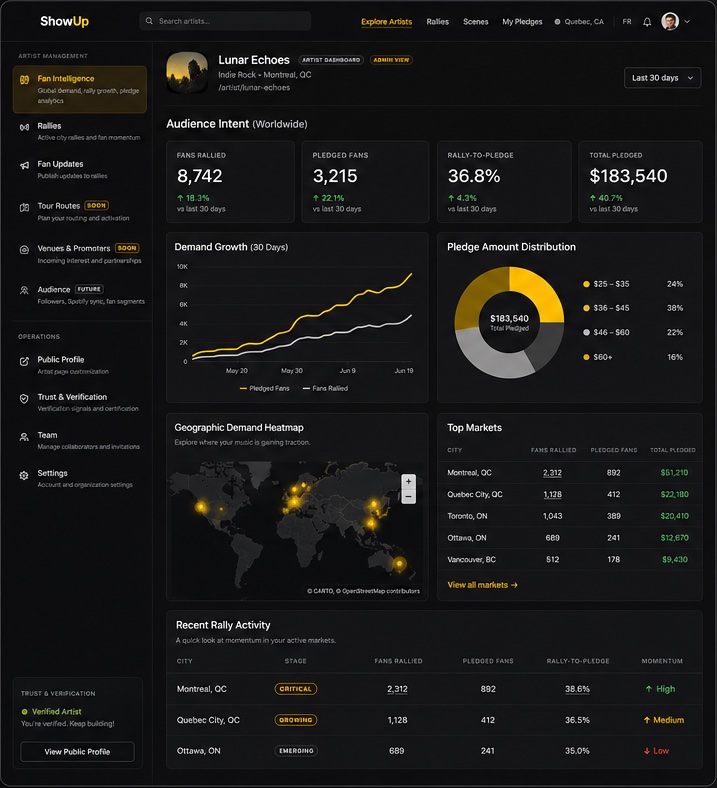This screenshot has height=788, width=717.
Task: Click Quebec City 1,128 in Top Markets
Action: 552,495
